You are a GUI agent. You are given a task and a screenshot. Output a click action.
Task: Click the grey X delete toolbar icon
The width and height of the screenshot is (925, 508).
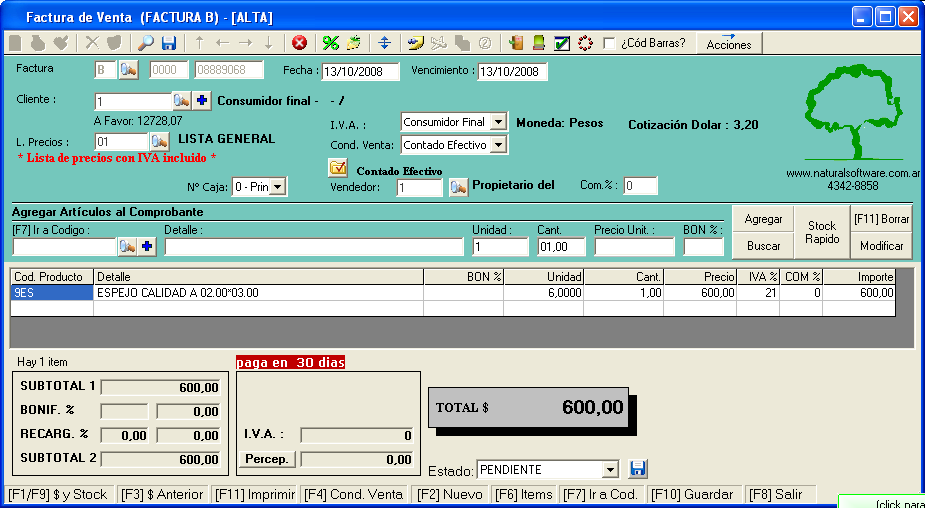[92, 43]
